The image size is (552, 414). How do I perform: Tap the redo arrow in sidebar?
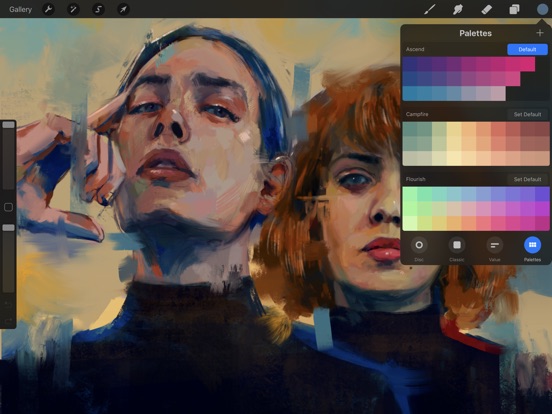coord(8,320)
